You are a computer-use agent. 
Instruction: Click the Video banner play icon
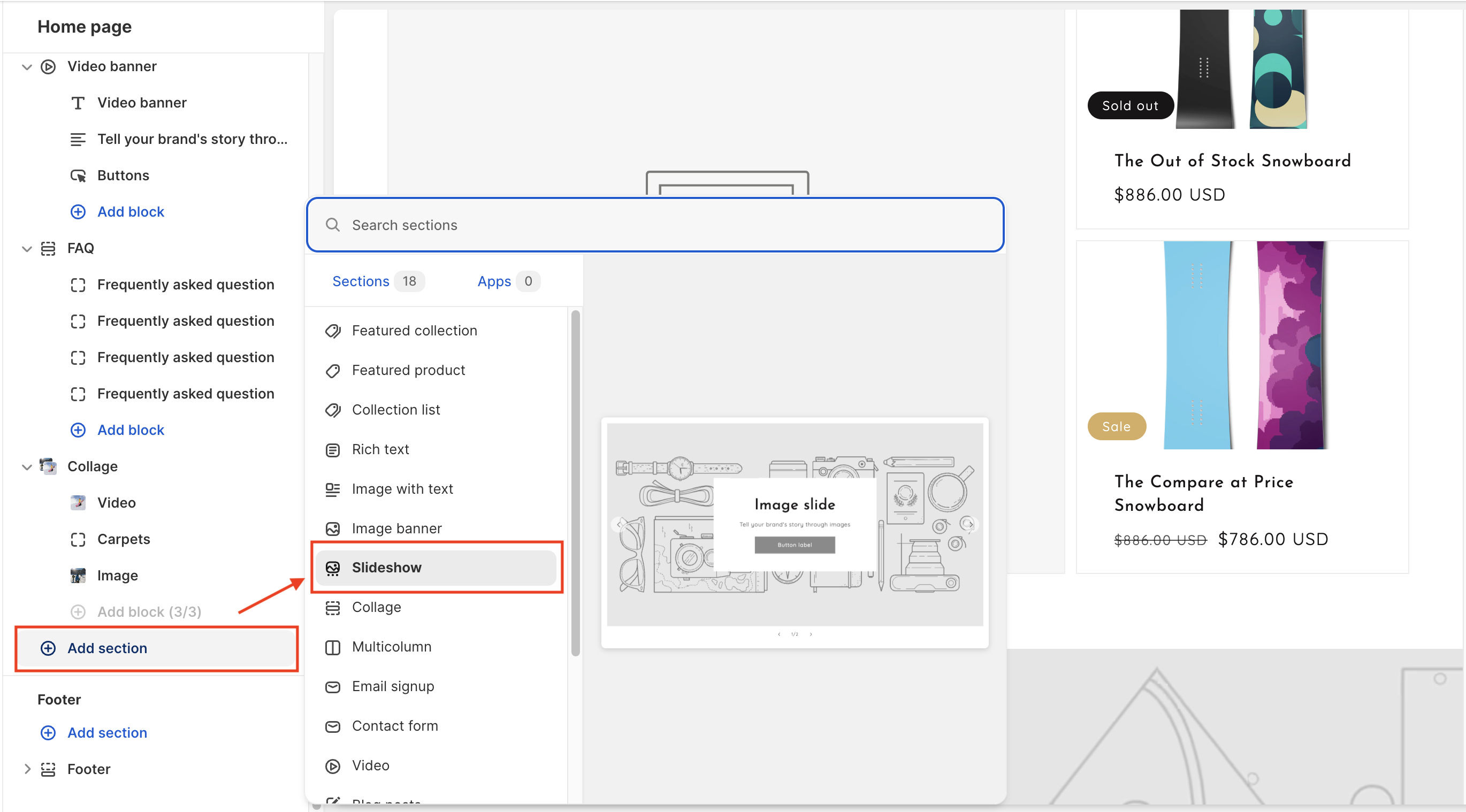click(48, 66)
